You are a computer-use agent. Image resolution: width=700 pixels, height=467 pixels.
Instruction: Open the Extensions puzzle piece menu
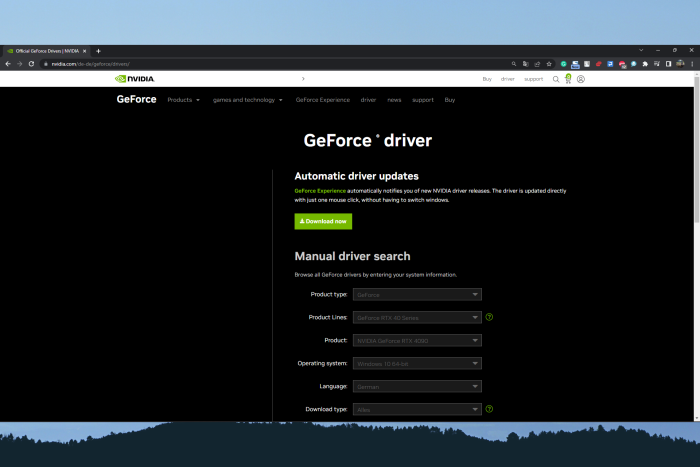pyautogui.click(x=645, y=64)
